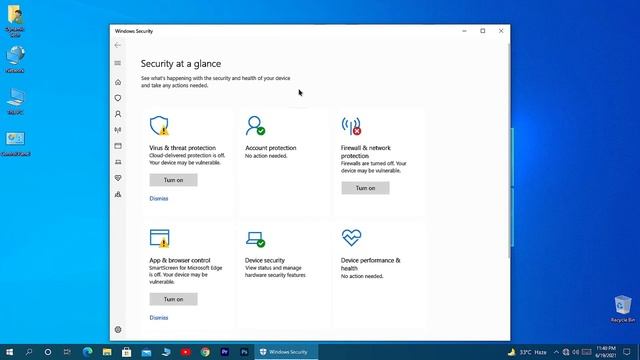Dismiss the Virus & threat protection warning

(159, 198)
